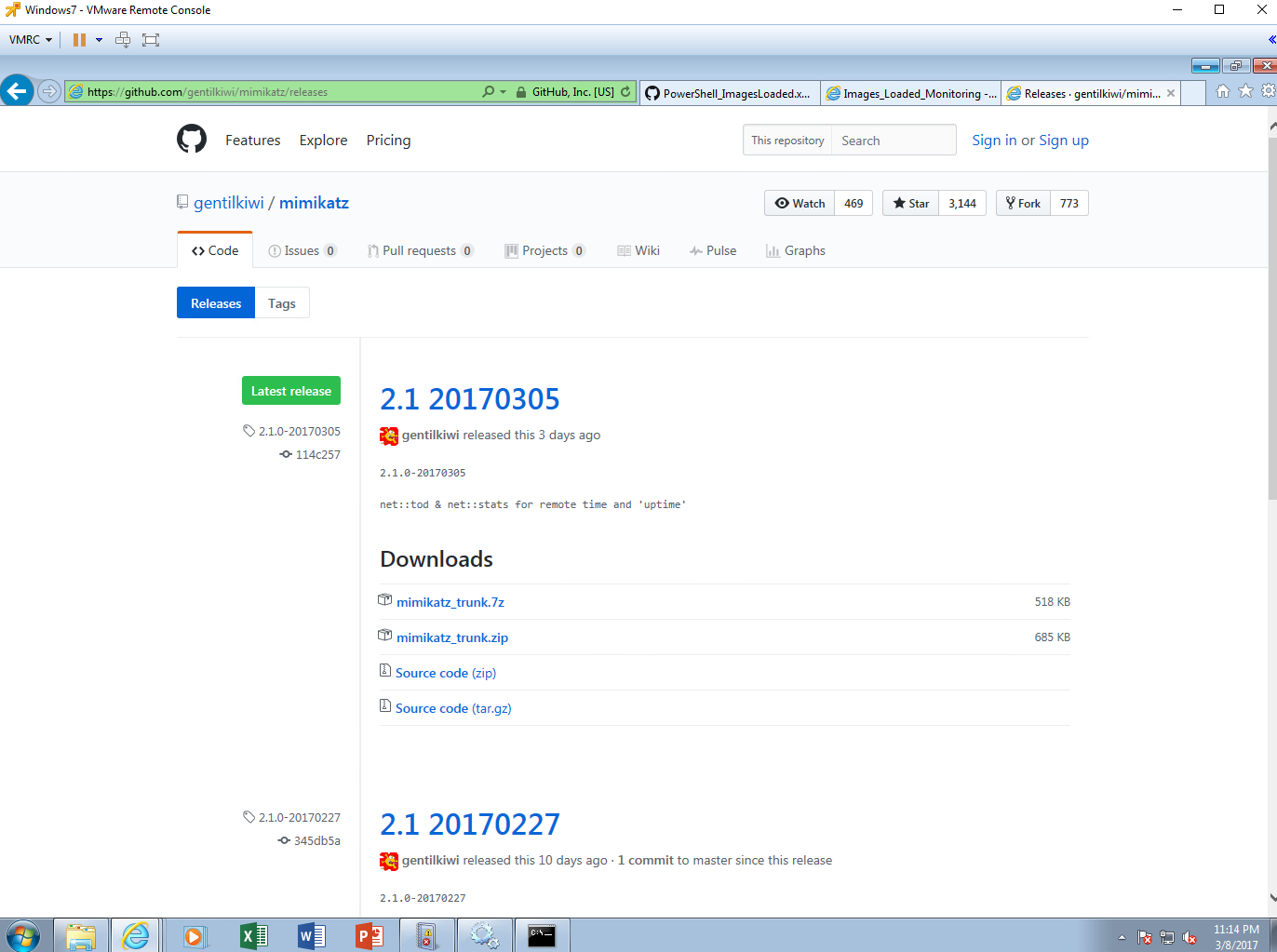Click the Sign in link

pos(994,140)
